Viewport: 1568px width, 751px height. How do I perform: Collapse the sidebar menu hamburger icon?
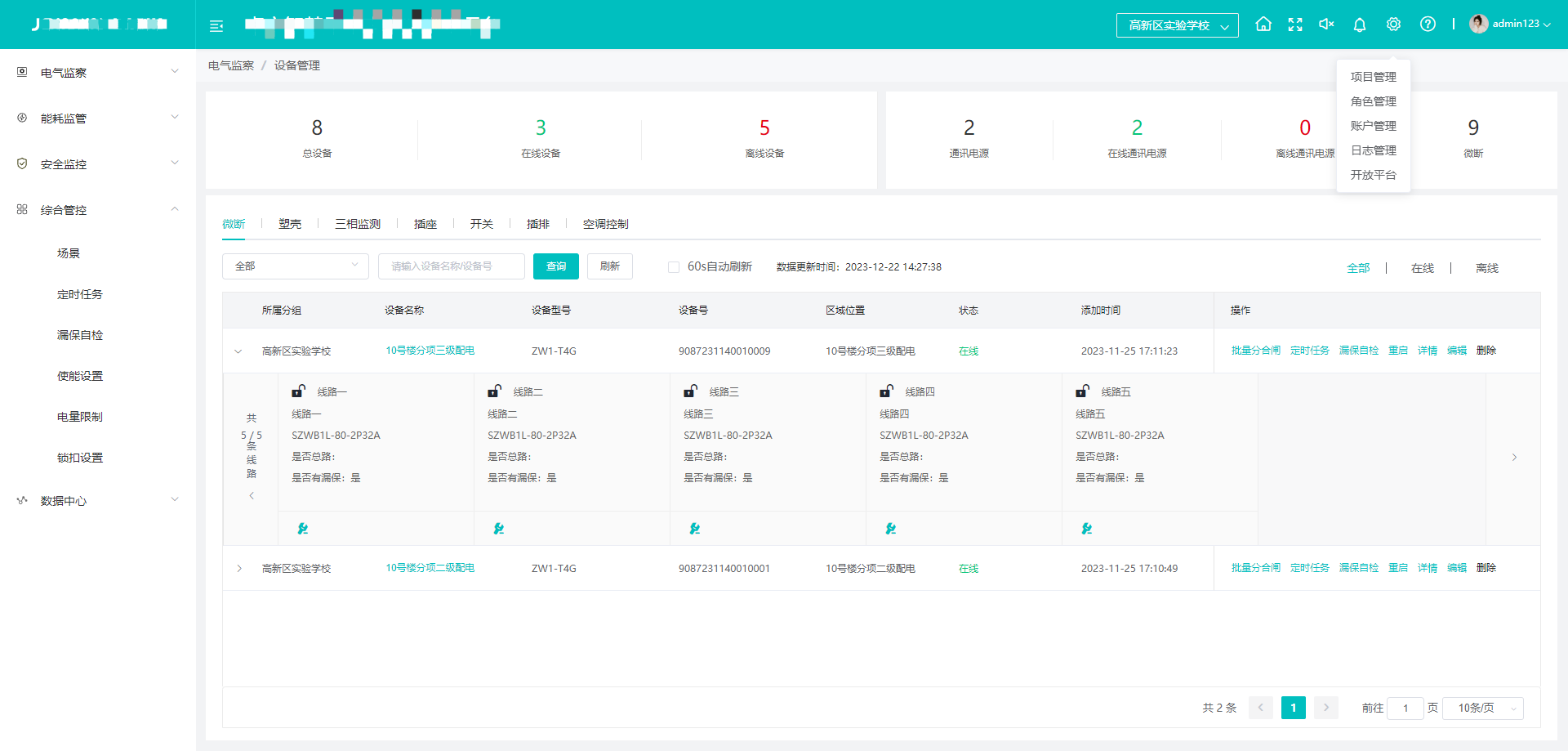pos(216,26)
